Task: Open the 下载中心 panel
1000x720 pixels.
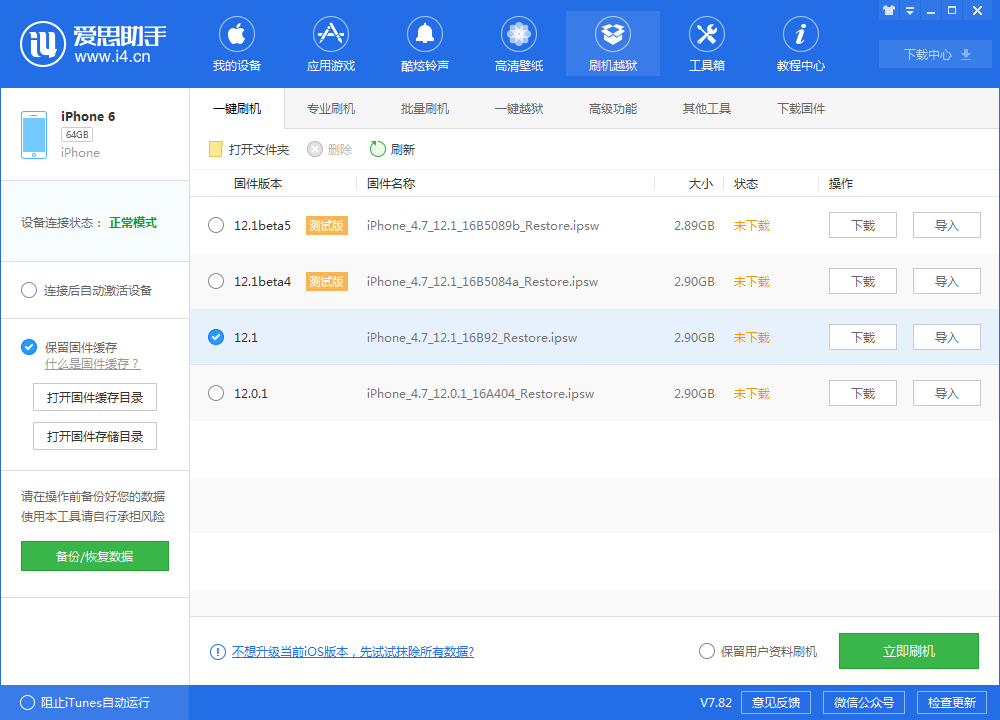Action: click(x=935, y=54)
